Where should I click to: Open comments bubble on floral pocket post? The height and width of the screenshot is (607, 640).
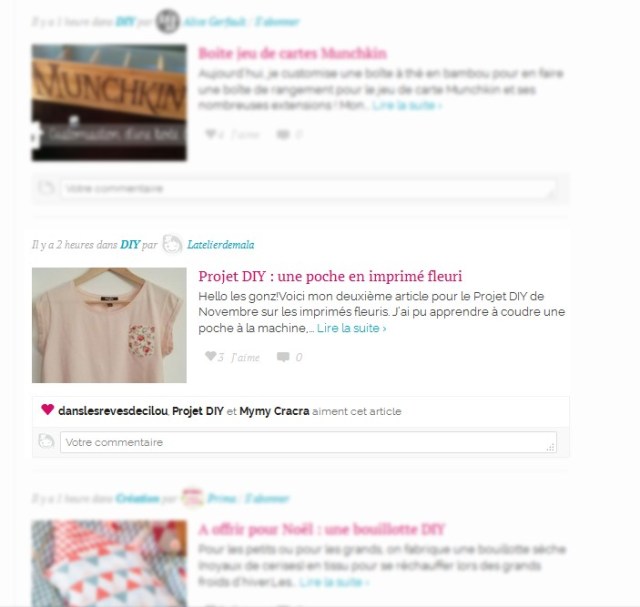coord(283,357)
